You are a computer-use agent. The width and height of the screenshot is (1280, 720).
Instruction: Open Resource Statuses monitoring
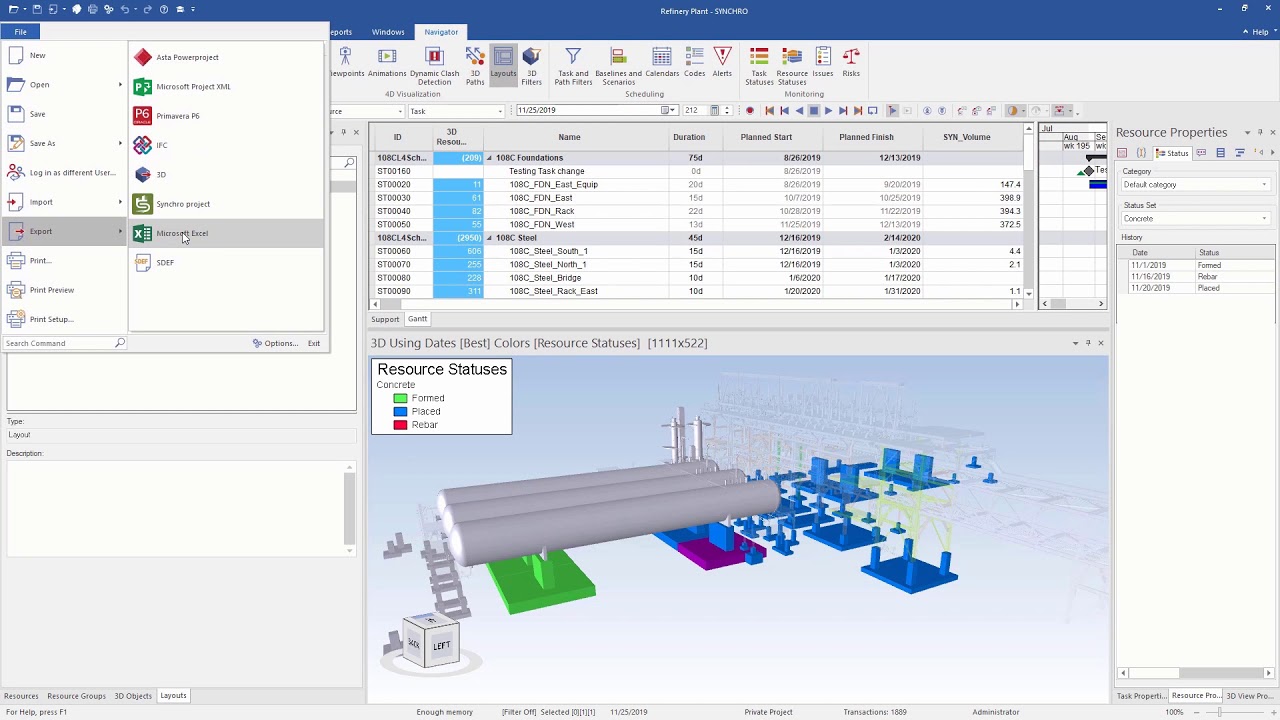pyautogui.click(x=792, y=66)
